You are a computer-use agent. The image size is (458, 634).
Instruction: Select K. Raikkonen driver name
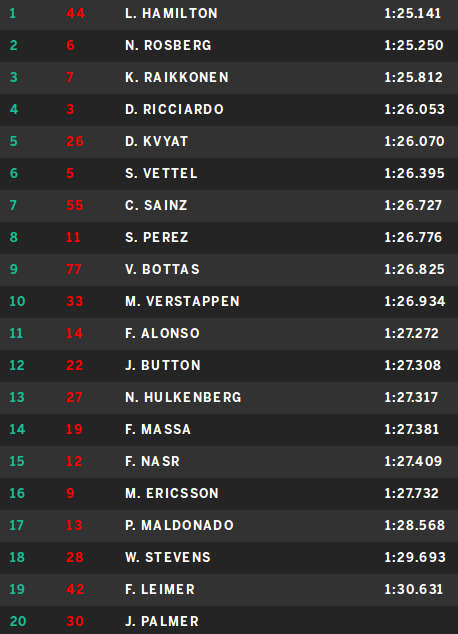177,77
